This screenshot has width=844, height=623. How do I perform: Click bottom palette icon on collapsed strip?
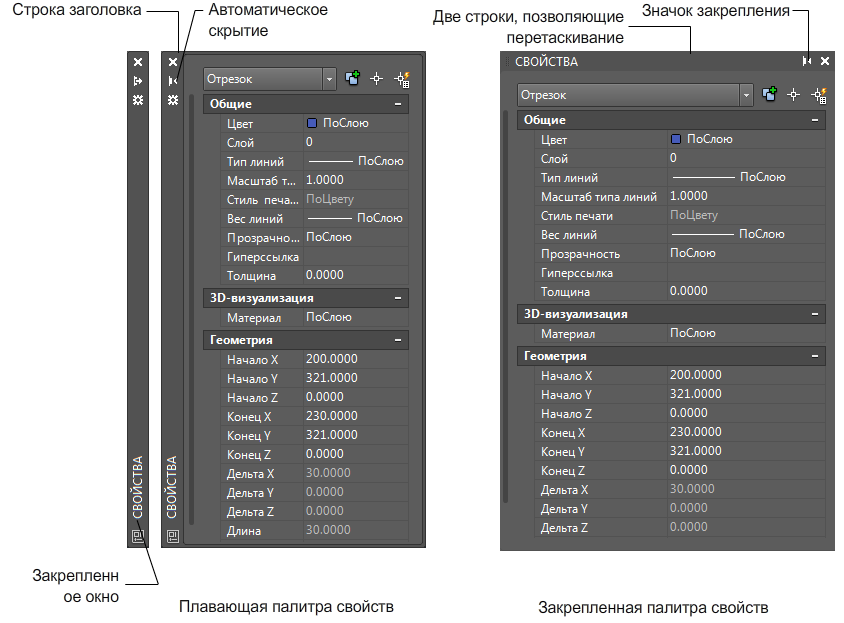tap(138, 536)
